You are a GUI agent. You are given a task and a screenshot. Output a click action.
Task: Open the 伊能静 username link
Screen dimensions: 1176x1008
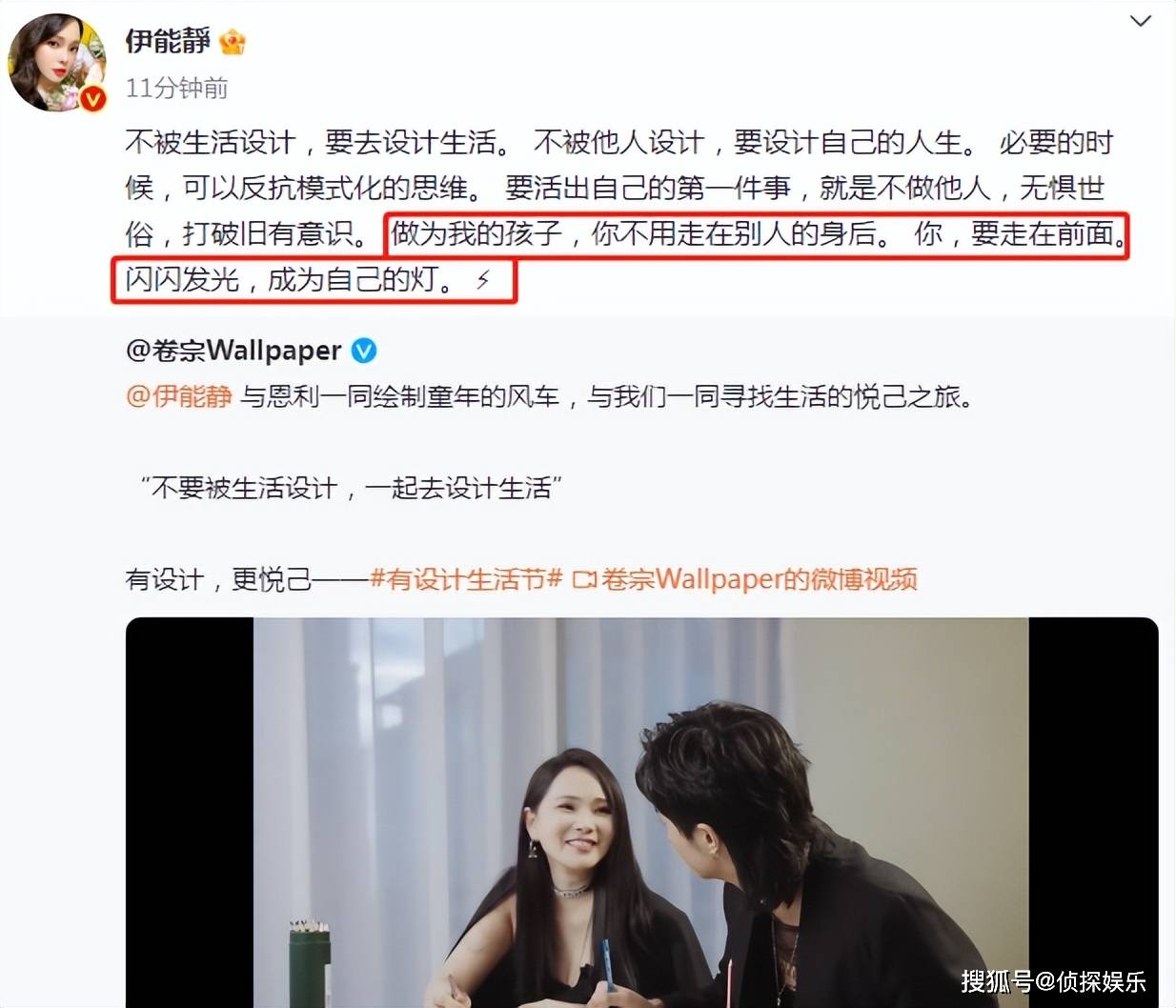tap(168, 41)
